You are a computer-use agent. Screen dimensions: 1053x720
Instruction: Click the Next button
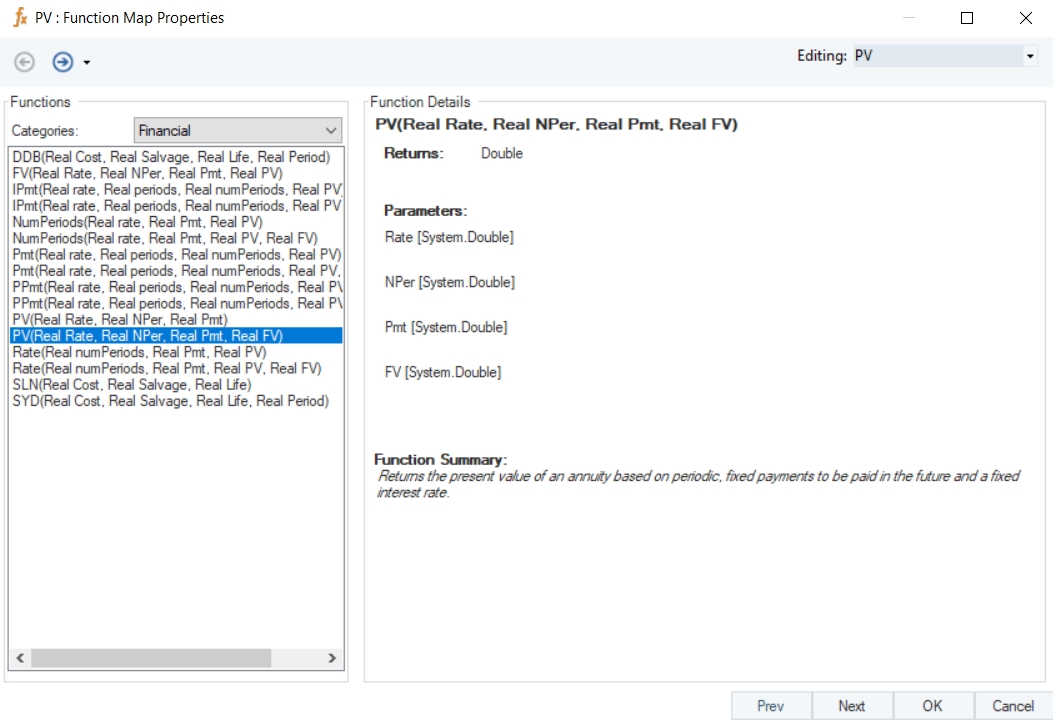852,706
